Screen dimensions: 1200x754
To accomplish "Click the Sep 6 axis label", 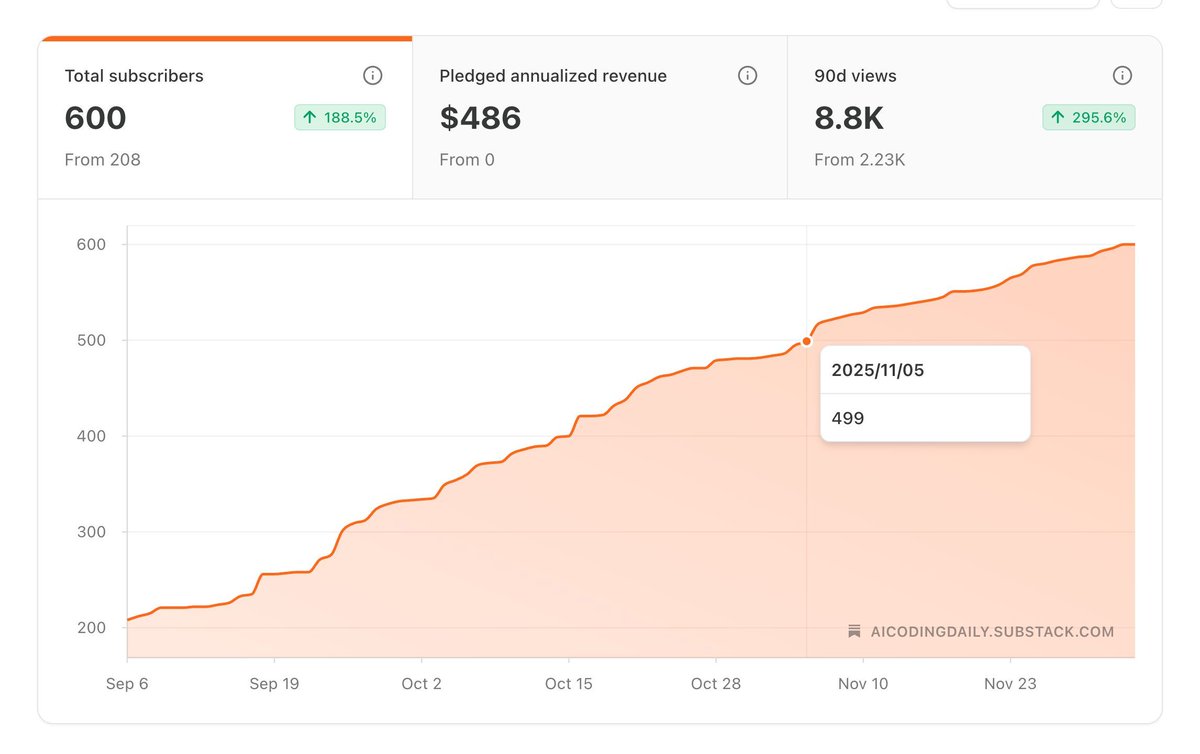I will 127,684.
